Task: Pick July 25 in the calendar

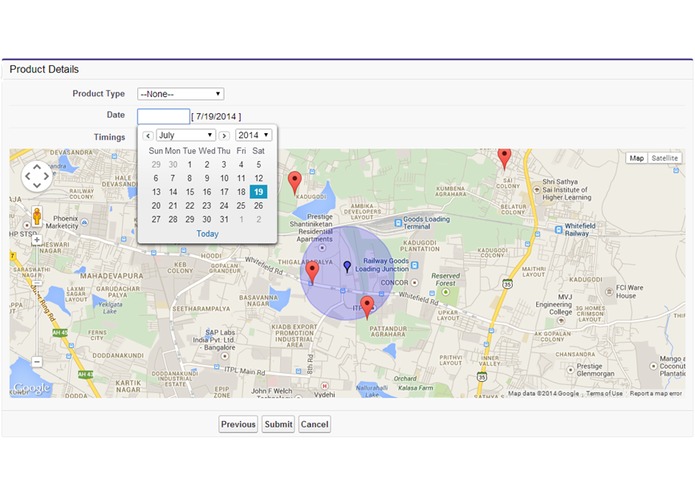Action: [x=241, y=206]
